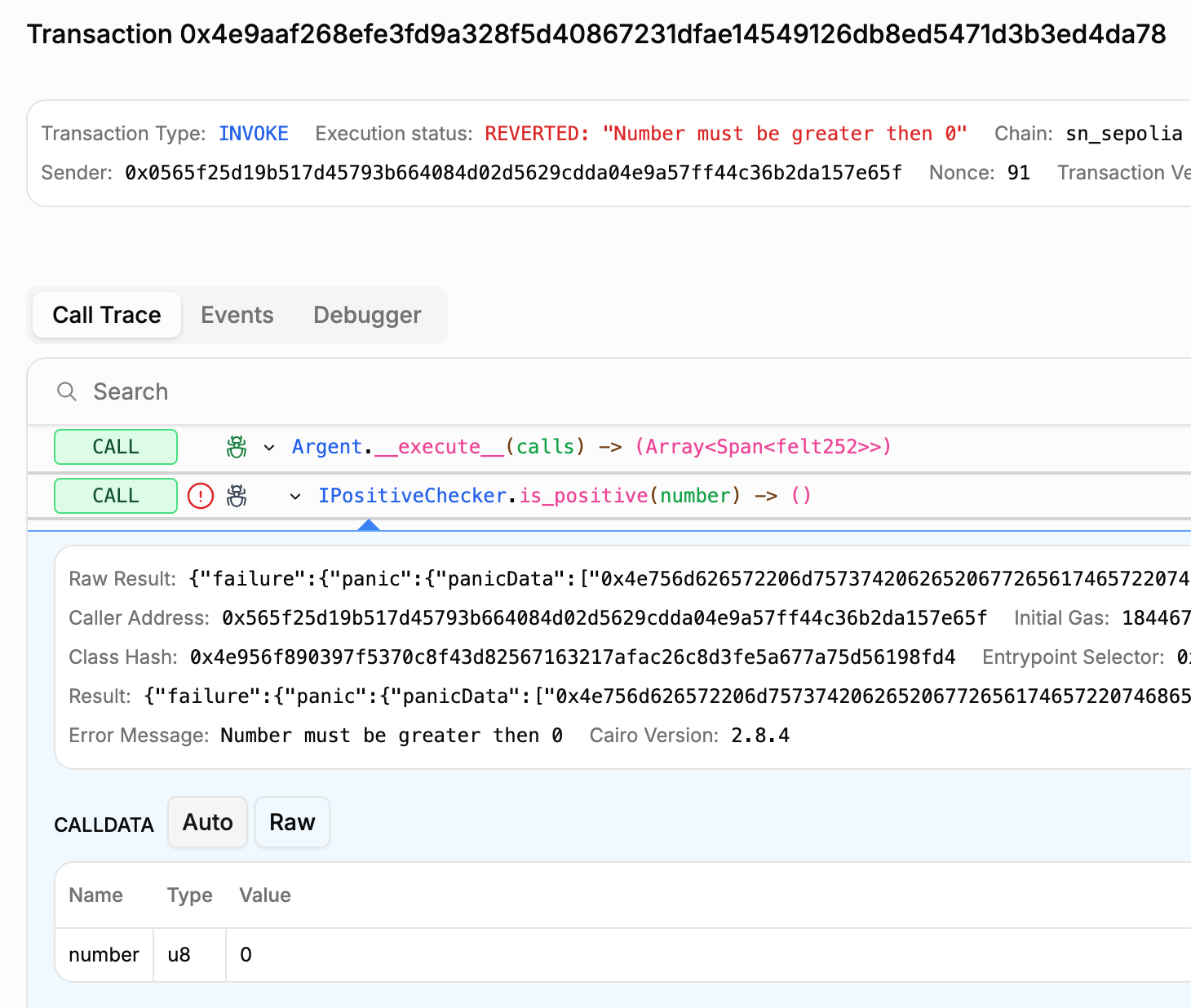Screen dimensions: 1191x1008
Task: Click the class hash value
Action: click(572, 657)
